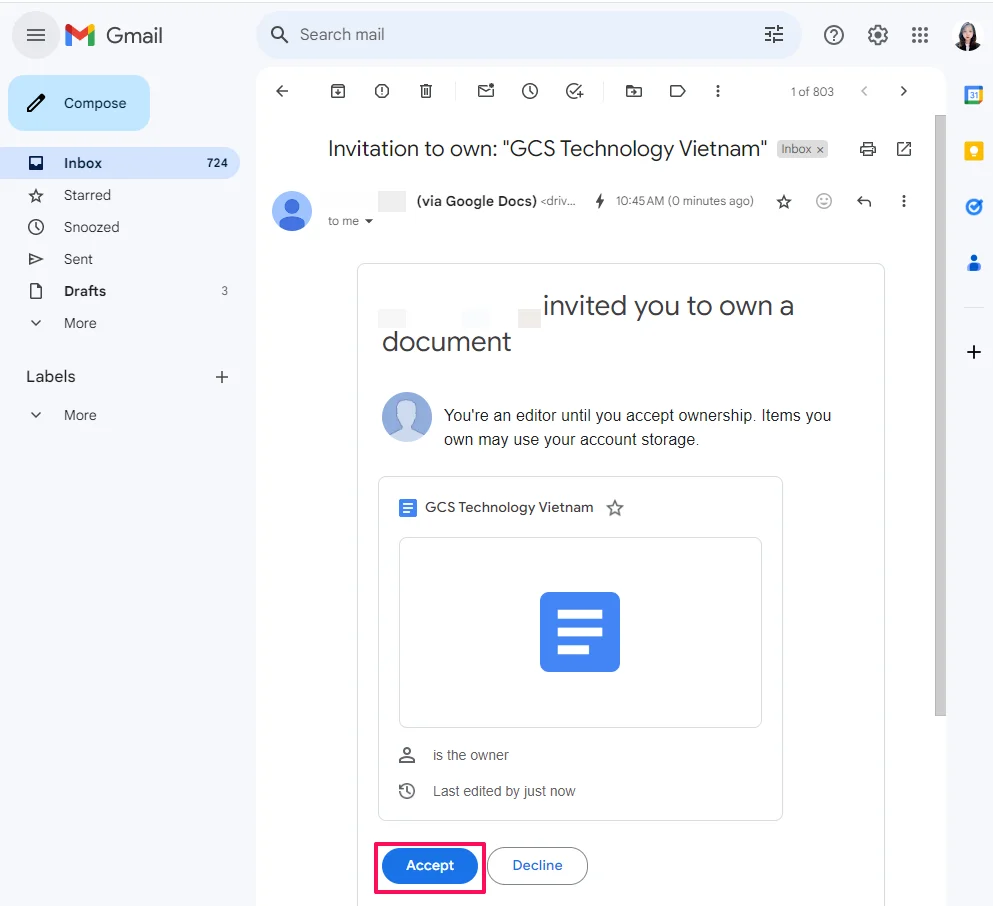Accept the document ownership invitation

430,866
